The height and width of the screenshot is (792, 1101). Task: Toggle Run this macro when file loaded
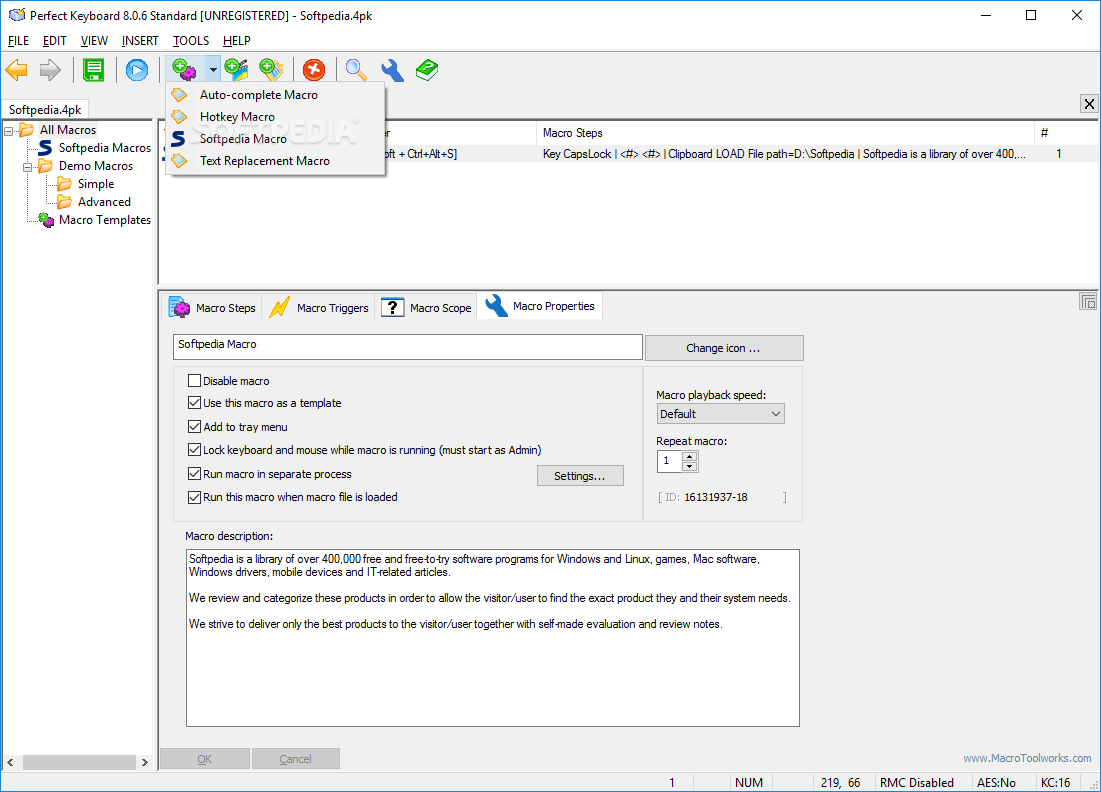[195, 497]
